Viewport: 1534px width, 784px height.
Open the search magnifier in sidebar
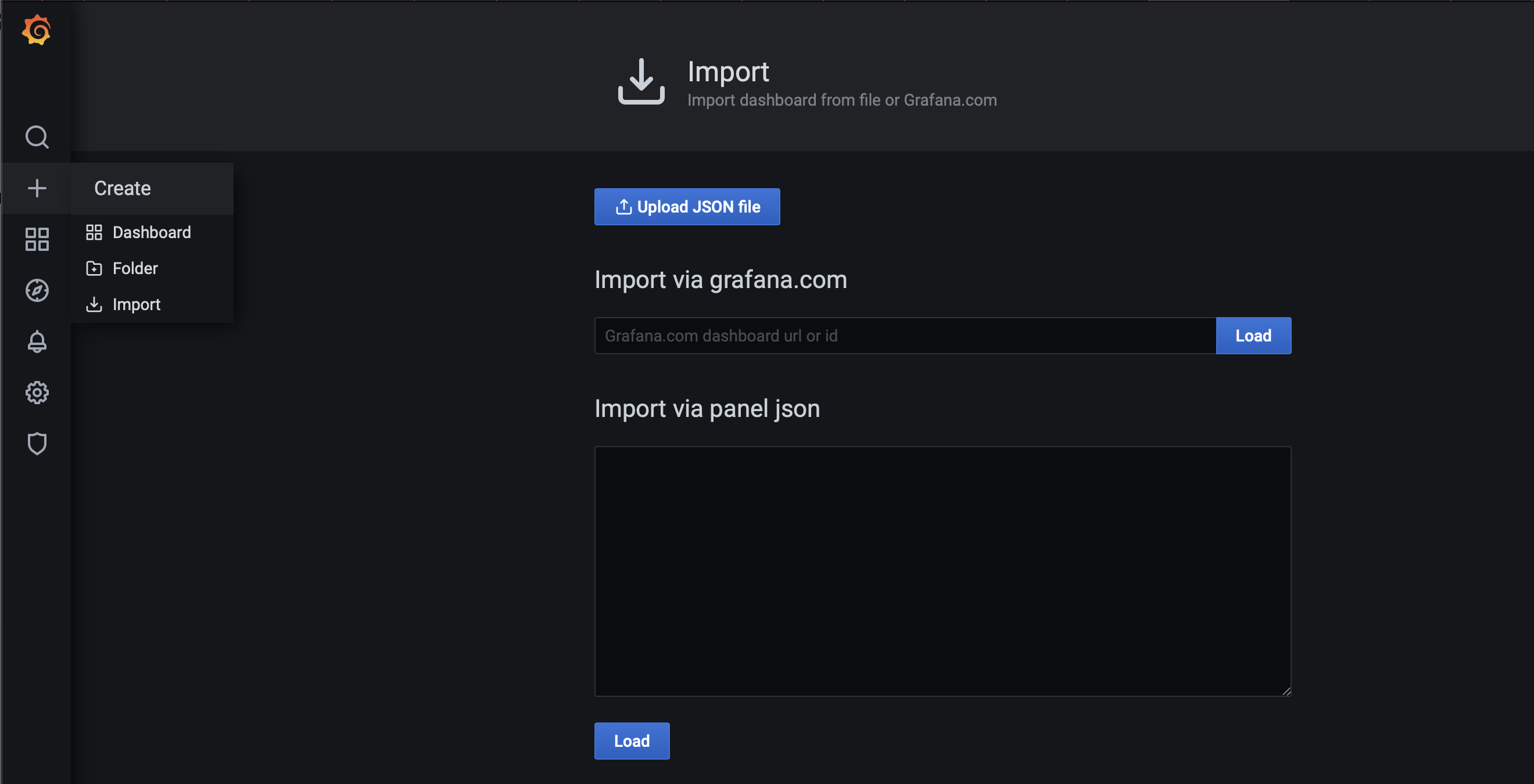click(x=37, y=137)
